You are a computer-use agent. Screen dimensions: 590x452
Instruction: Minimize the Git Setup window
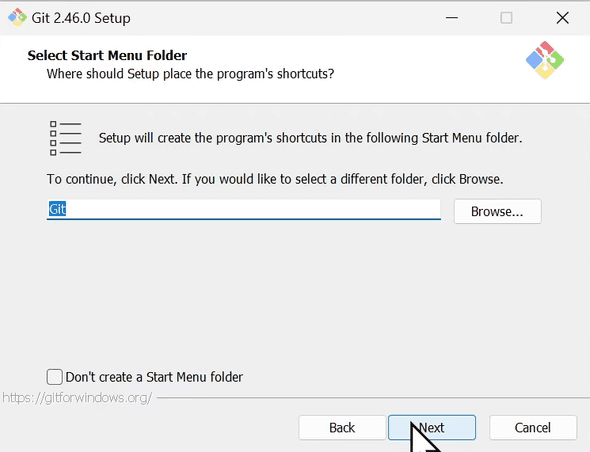[452, 18]
